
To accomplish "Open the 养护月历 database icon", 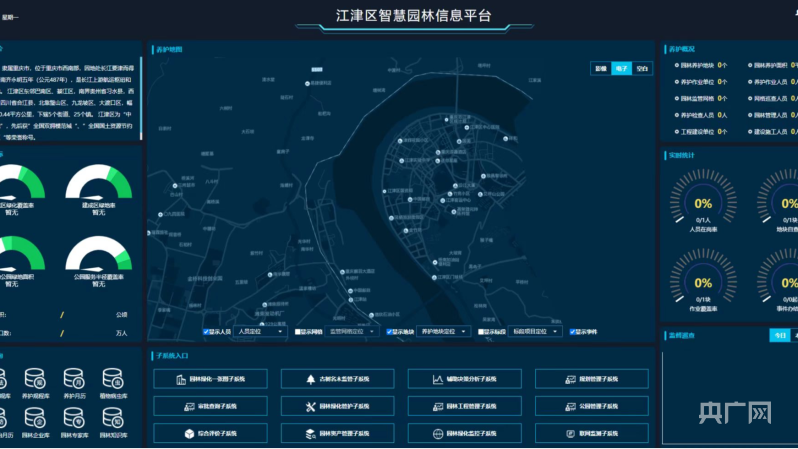I will point(74,379).
